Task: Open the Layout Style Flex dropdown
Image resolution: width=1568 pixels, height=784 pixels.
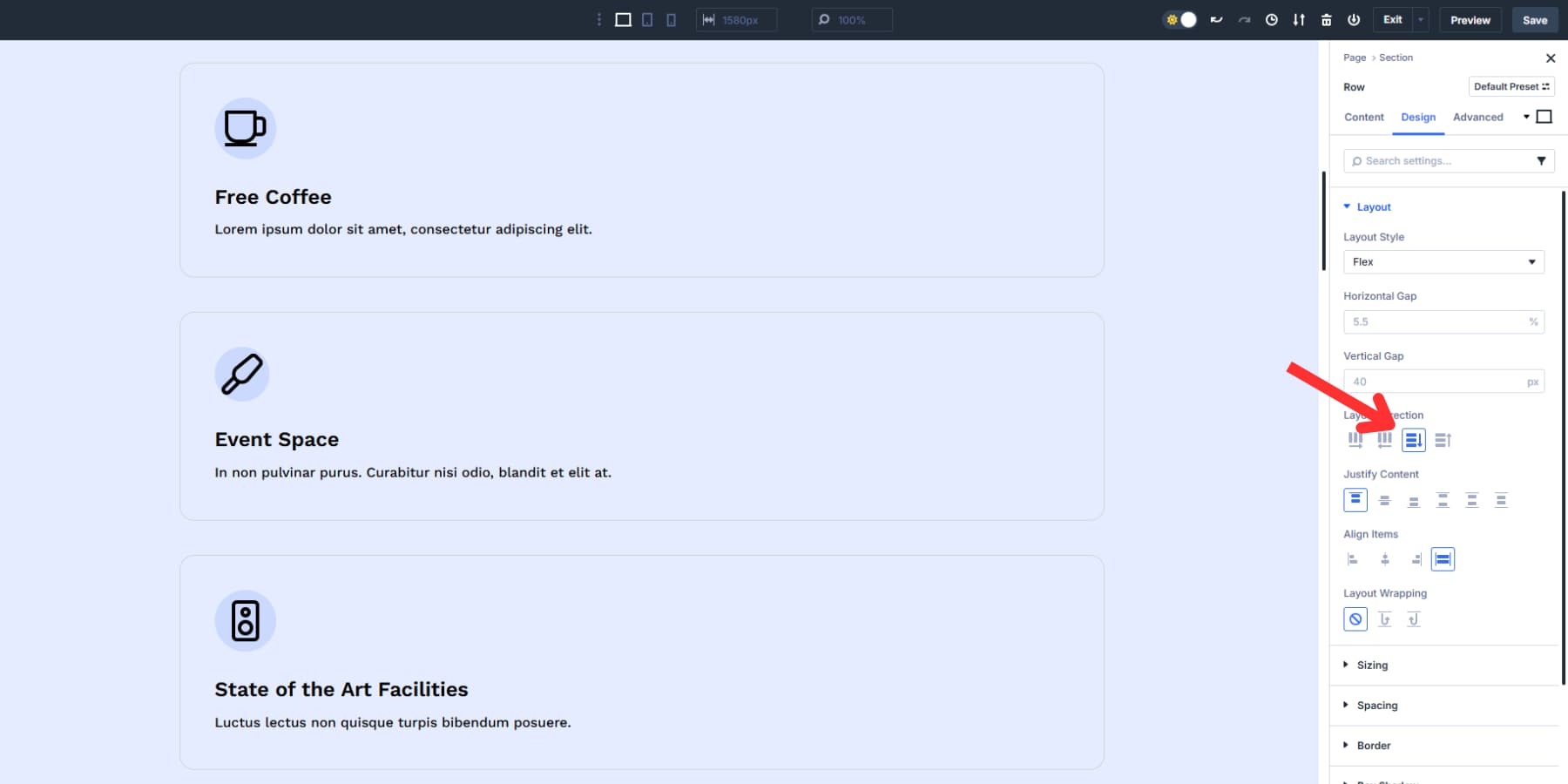Action: click(x=1443, y=262)
